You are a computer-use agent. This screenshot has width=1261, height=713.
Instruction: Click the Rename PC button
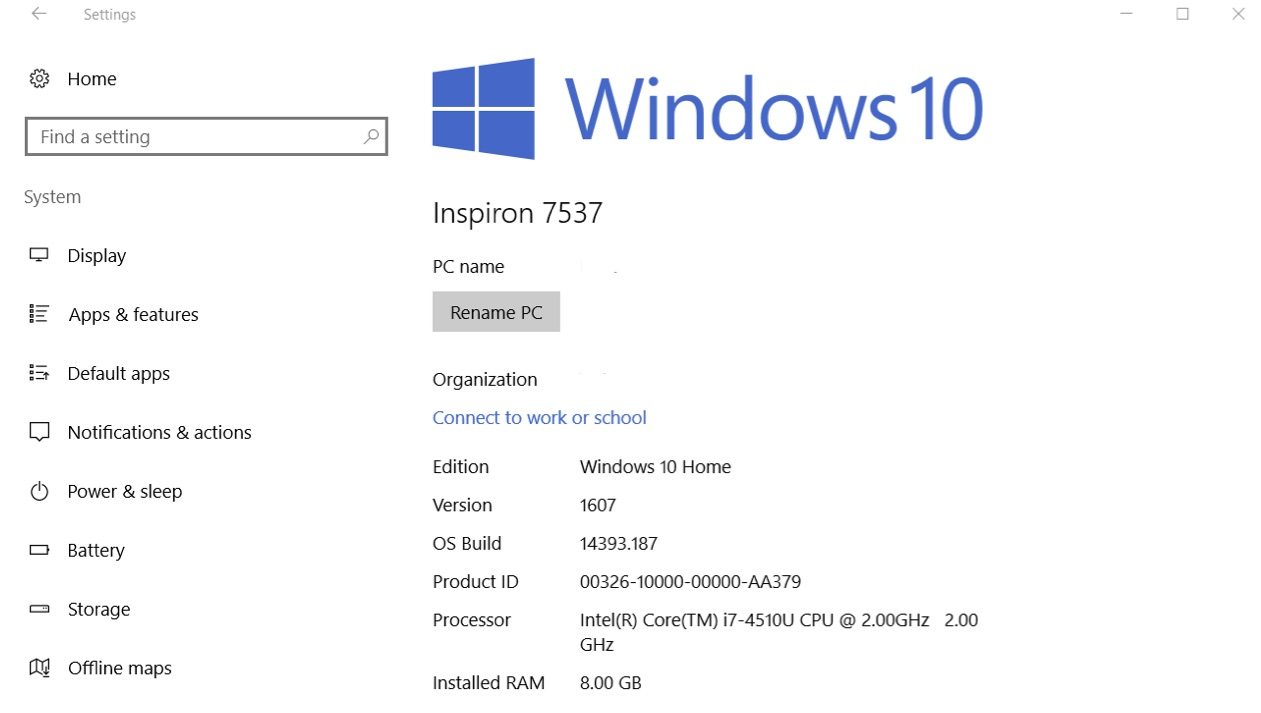pyautogui.click(x=496, y=312)
